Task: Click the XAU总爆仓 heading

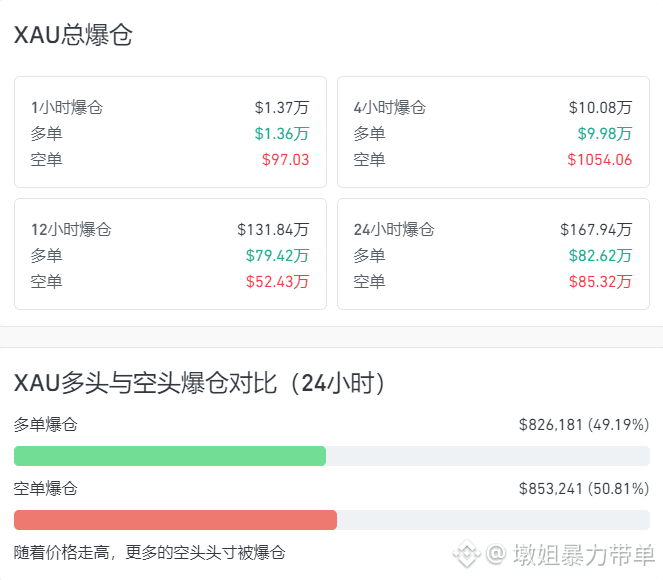Action: (x=73, y=35)
